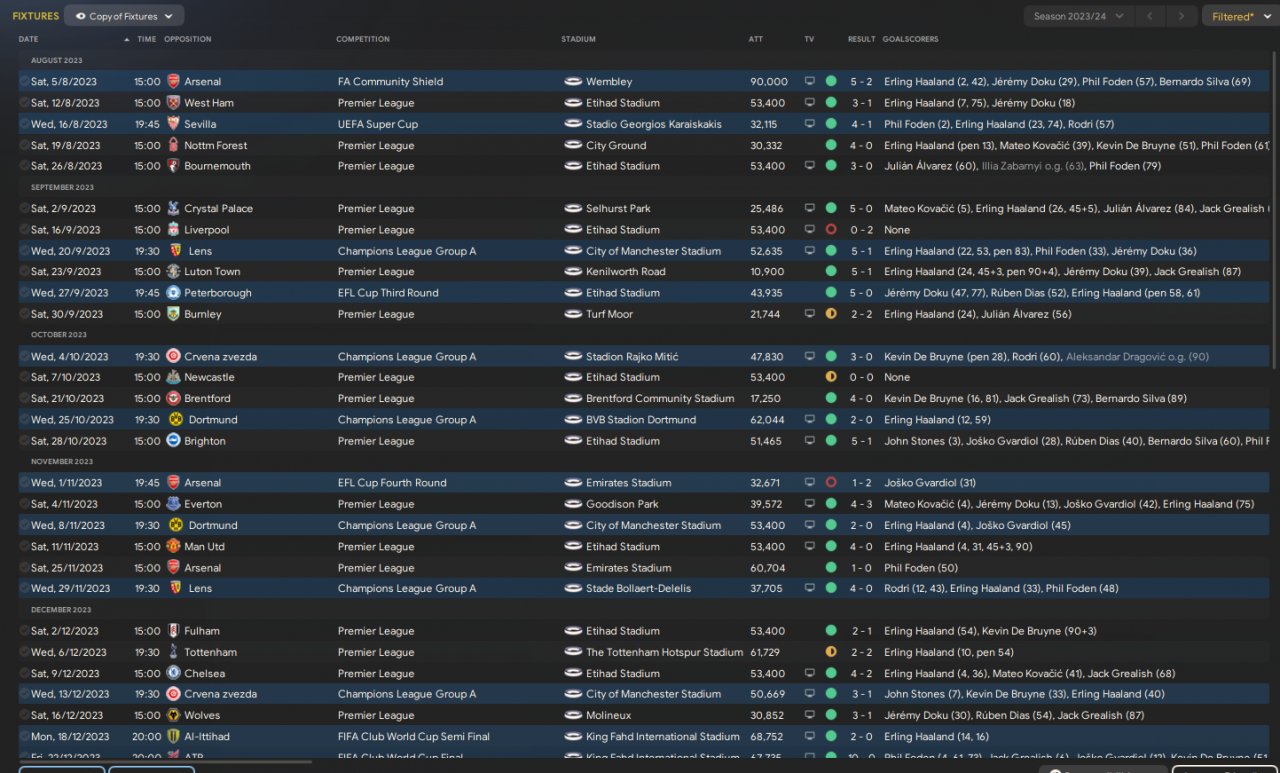1280x773 pixels.
Task: Click the Stadio Georgios Karaiskakis stadium name
Action: 656,124
